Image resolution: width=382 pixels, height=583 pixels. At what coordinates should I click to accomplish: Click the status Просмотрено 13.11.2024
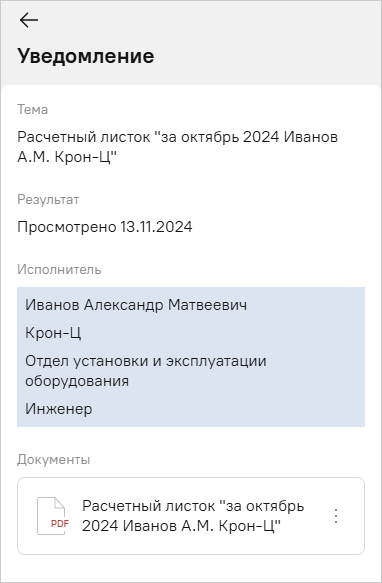click(105, 227)
